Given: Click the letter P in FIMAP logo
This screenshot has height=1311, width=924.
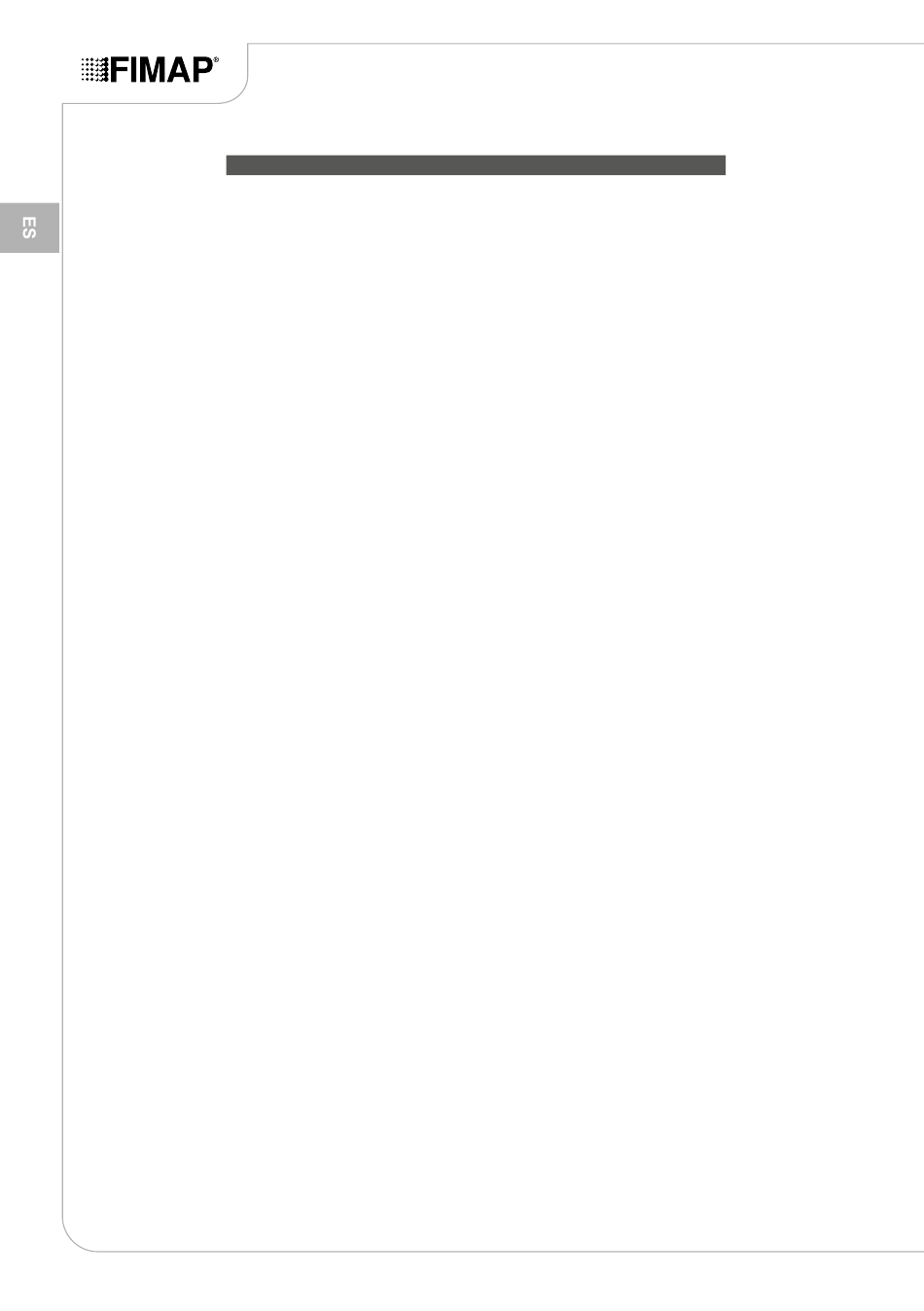Looking at the screenshot, I should [201, 70].
